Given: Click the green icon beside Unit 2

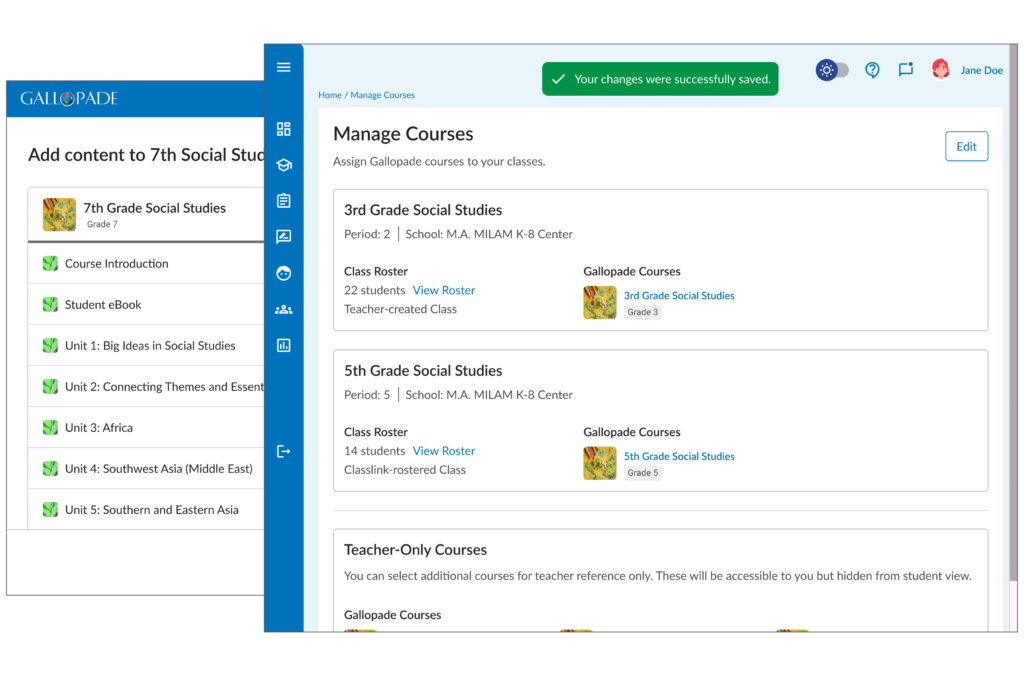Looking at the screenshot, I should pyautogui.click(x=50, y=387).
